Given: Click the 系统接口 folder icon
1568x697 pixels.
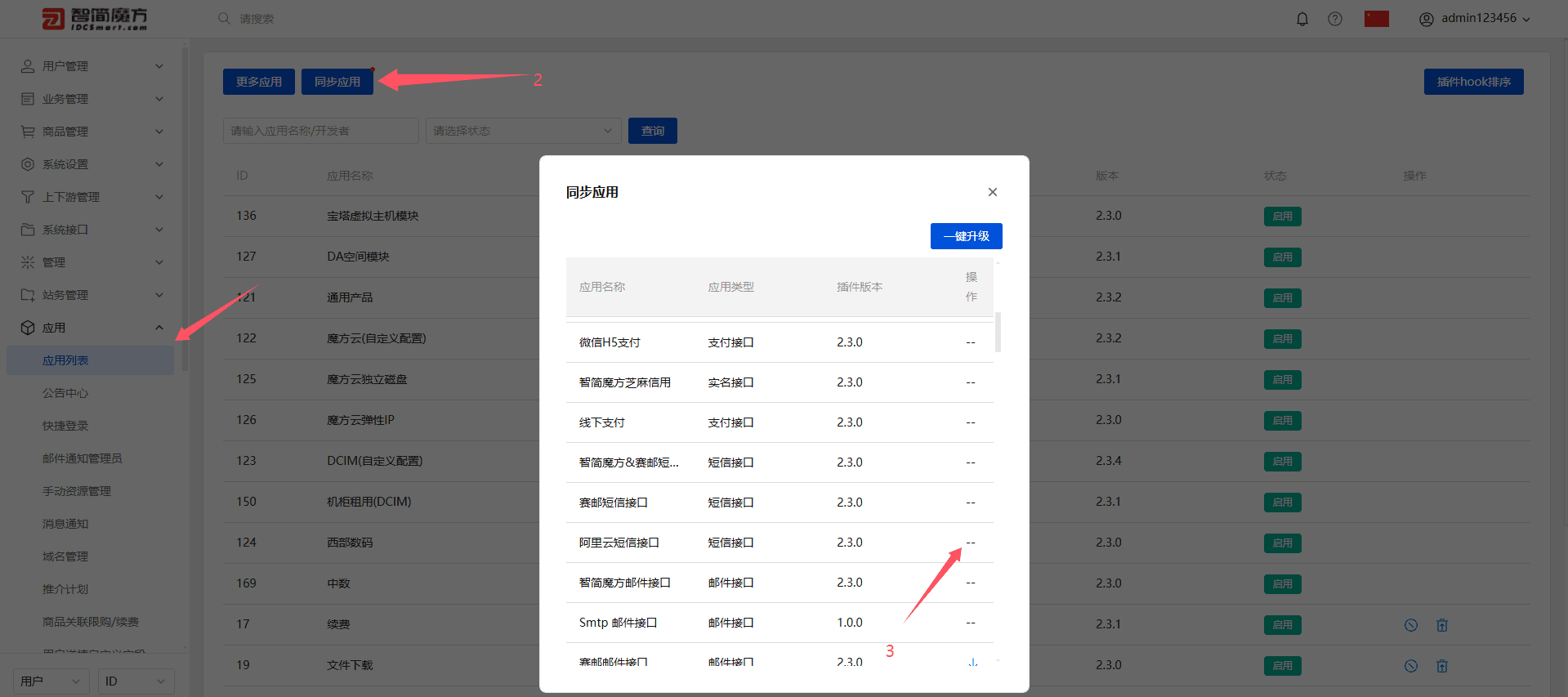Looking at the screenshot, I should [x=28, y=230].
